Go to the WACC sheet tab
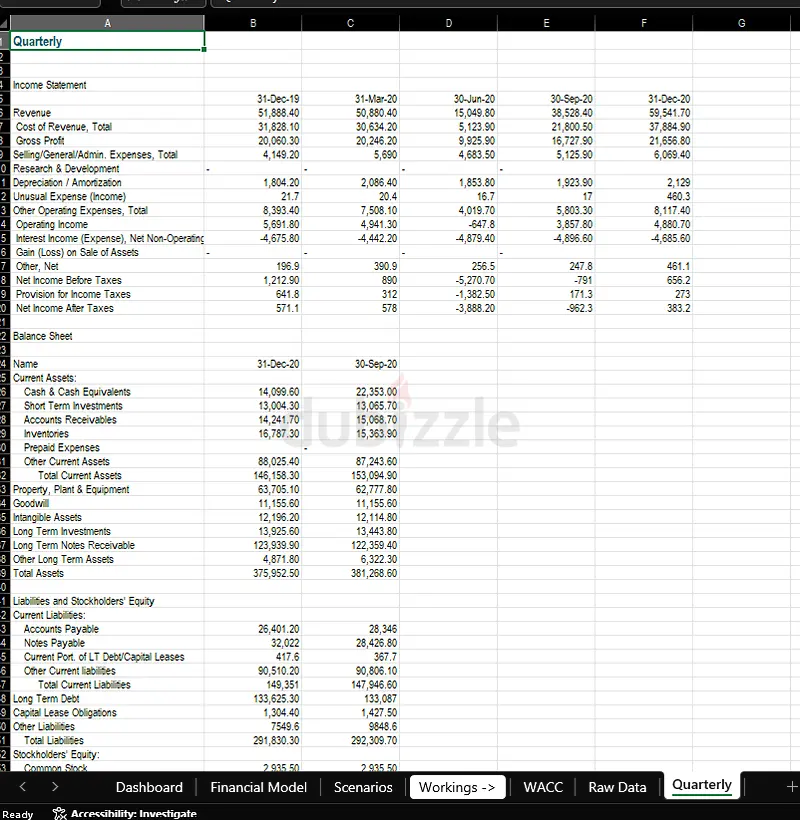The width and height of the screenshot is (800, 820). click(543, 787)
